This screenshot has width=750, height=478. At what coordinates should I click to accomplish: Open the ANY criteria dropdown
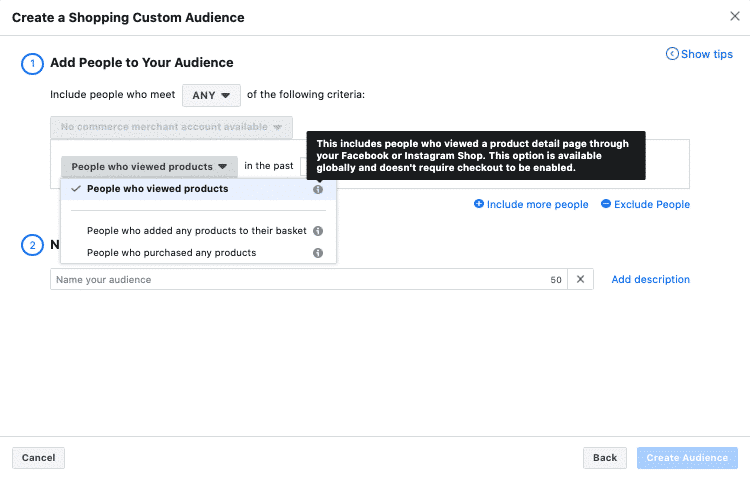(x=211, y=95)
